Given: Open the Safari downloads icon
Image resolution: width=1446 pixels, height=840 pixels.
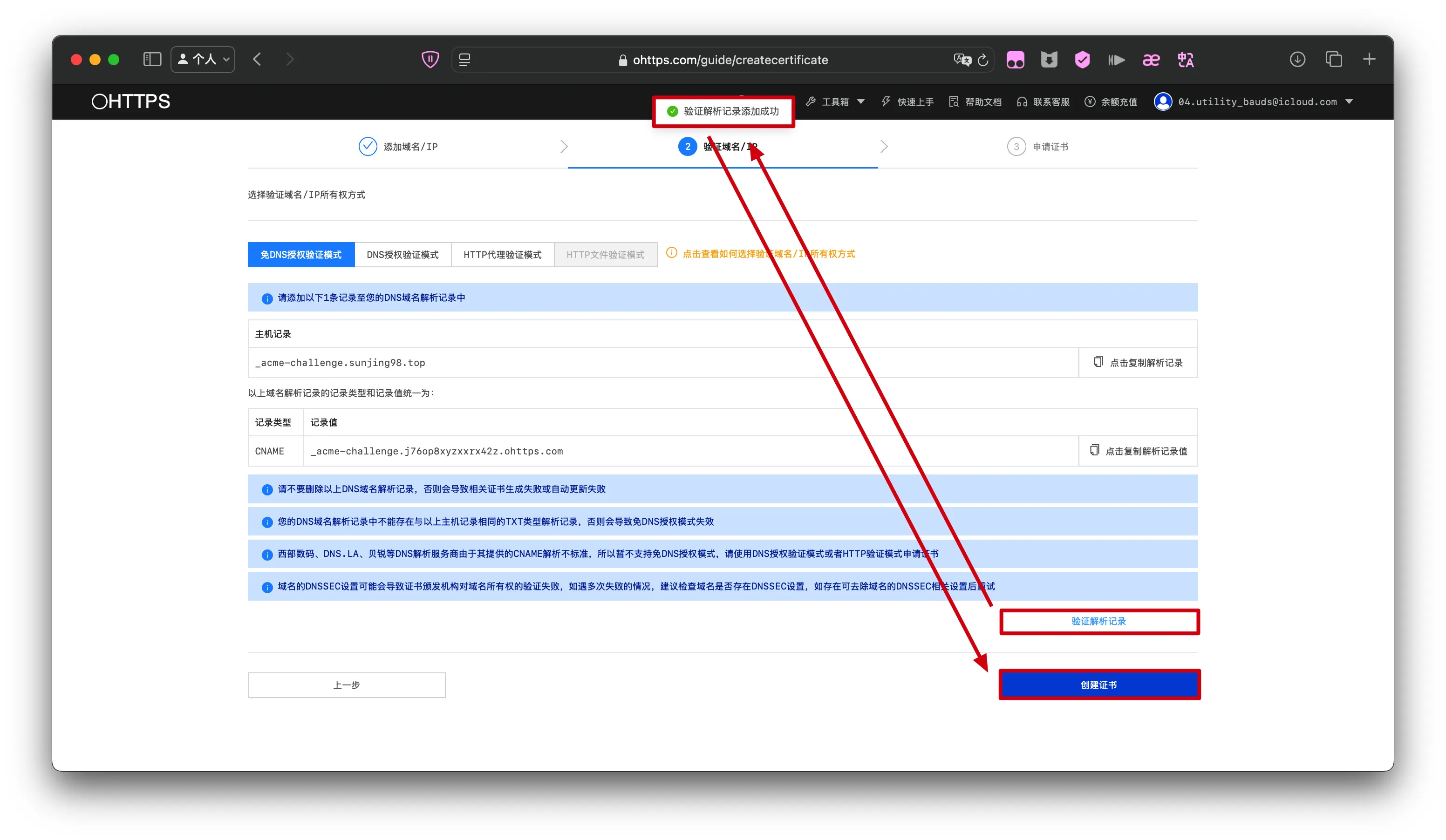Looking at the screenshot, I should [x=1297, y=60].
